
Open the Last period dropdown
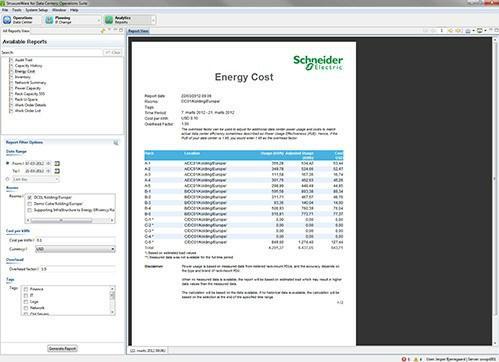35,179
